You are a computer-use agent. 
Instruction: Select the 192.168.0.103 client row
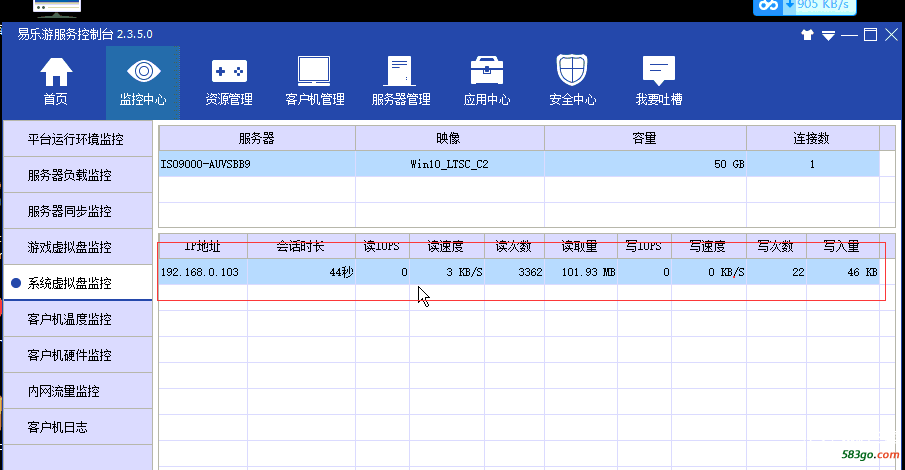(519, 272)
